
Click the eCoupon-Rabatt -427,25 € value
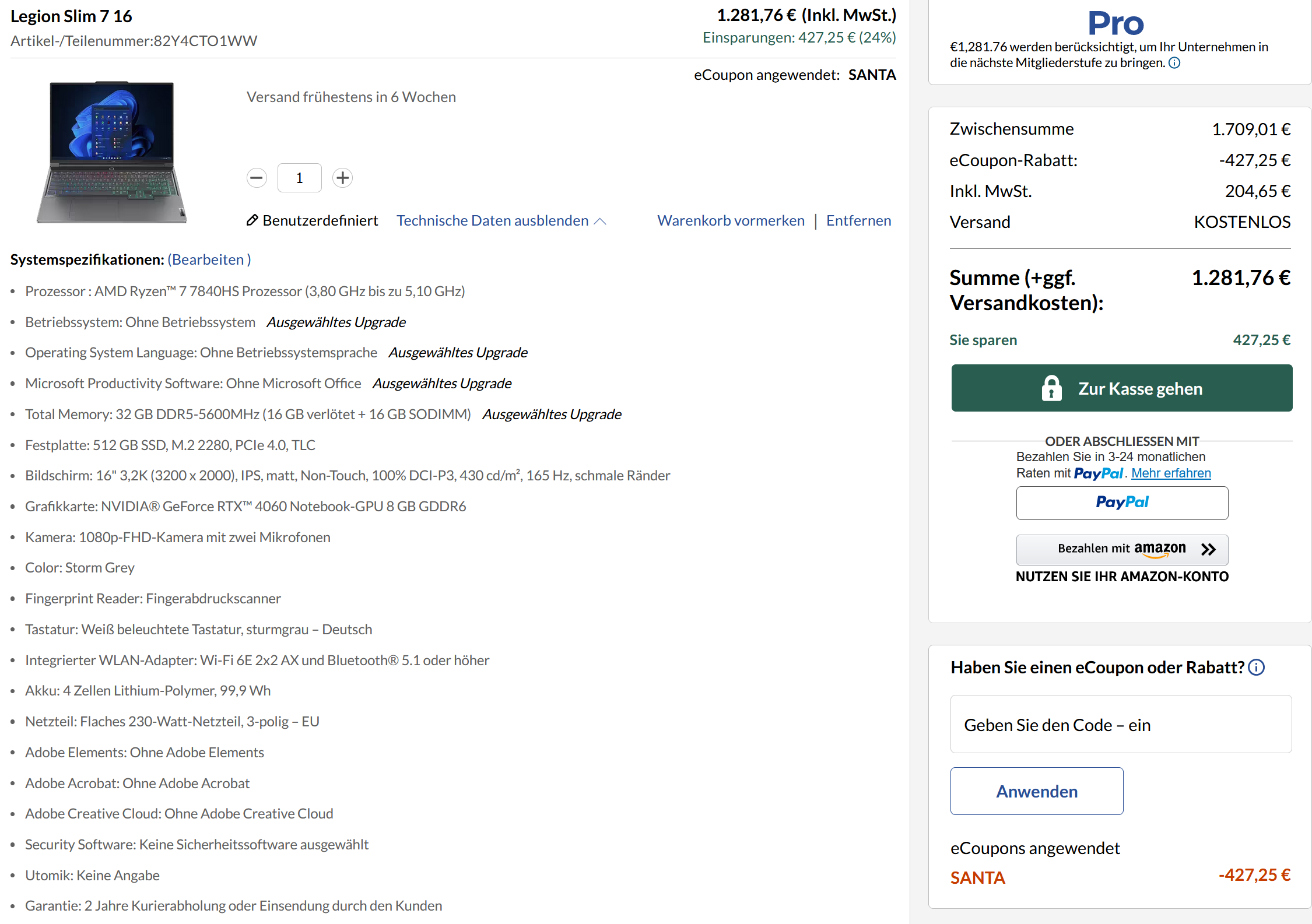pyautogui.click(x=1255, y=160)
